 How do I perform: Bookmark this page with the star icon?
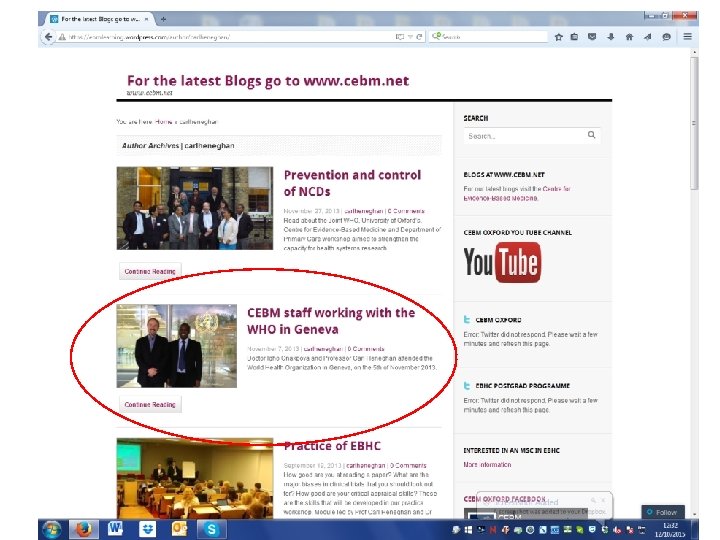558,37
